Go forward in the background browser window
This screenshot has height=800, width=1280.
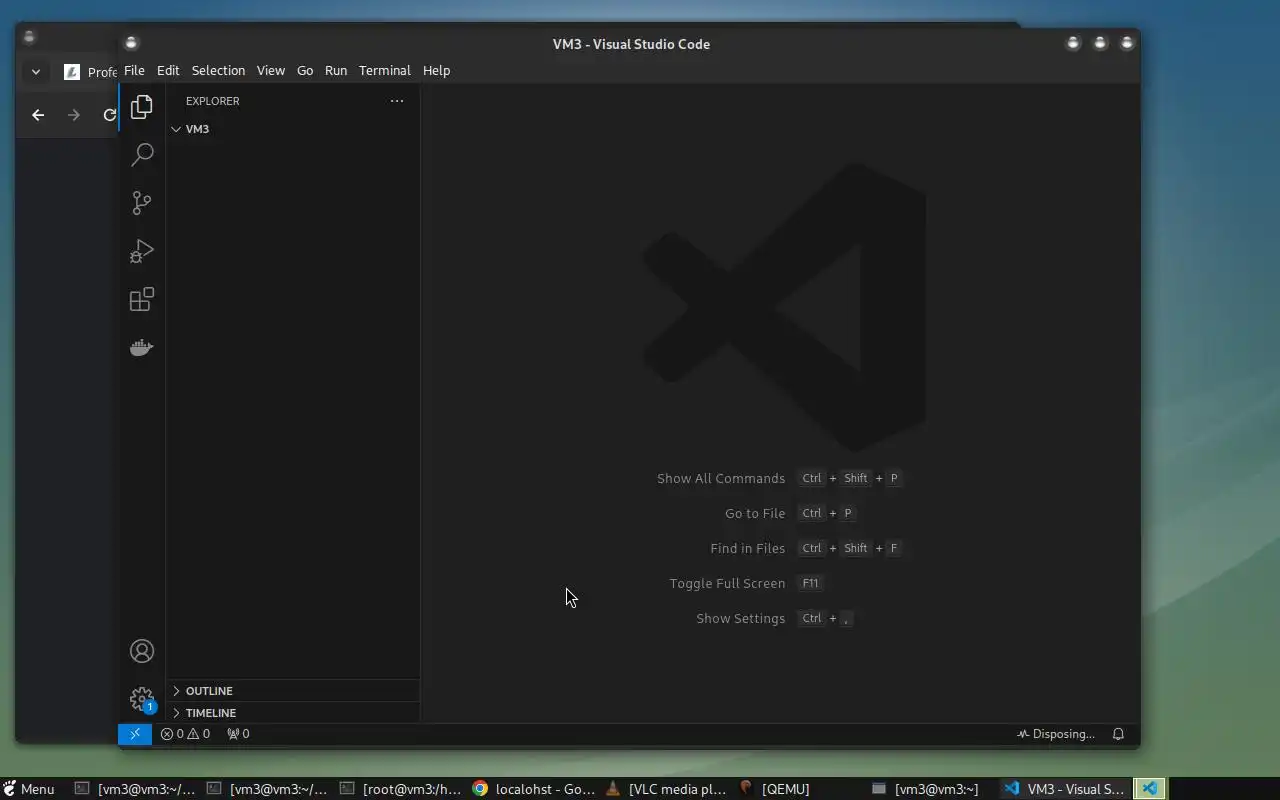(x=73, y=115)
